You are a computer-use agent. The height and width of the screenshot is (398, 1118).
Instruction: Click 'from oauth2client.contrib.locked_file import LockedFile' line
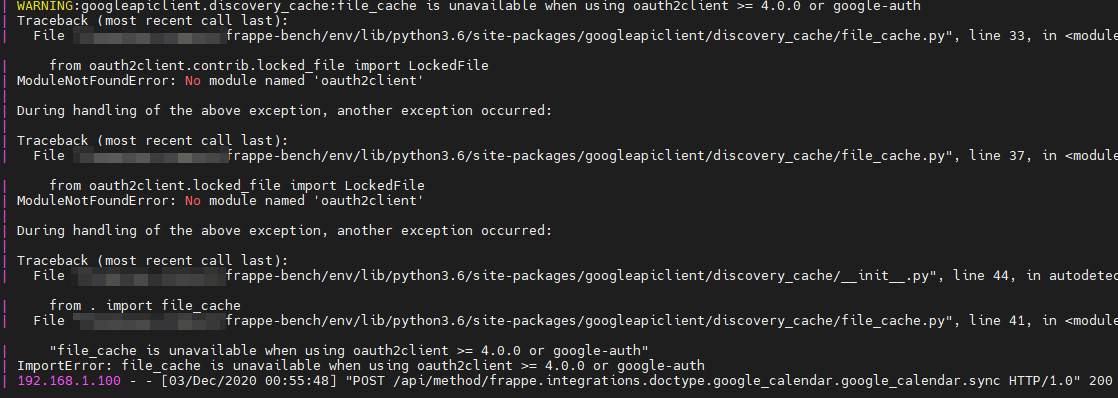(269, 66)
